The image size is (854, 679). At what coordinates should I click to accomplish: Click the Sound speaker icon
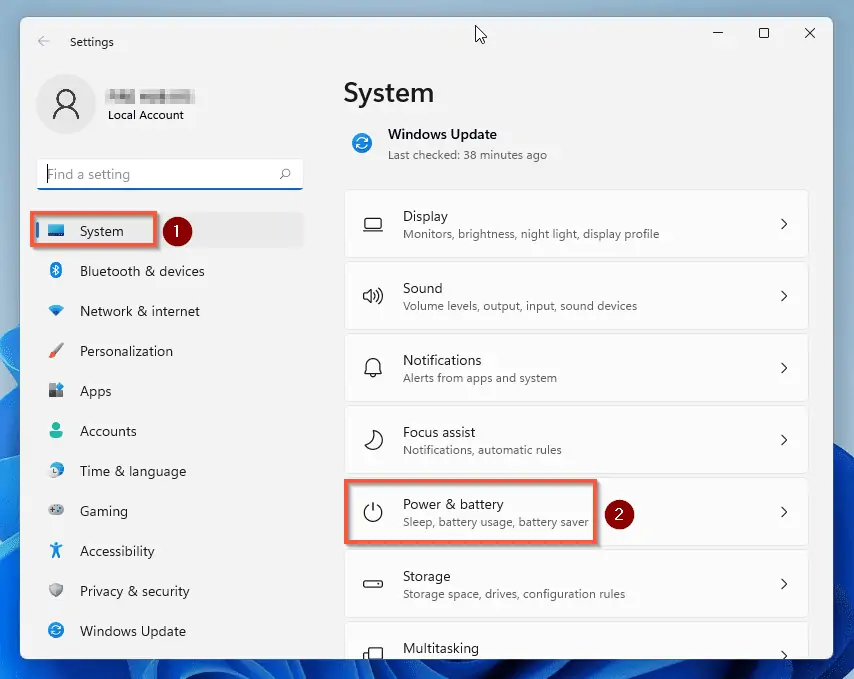373,296
